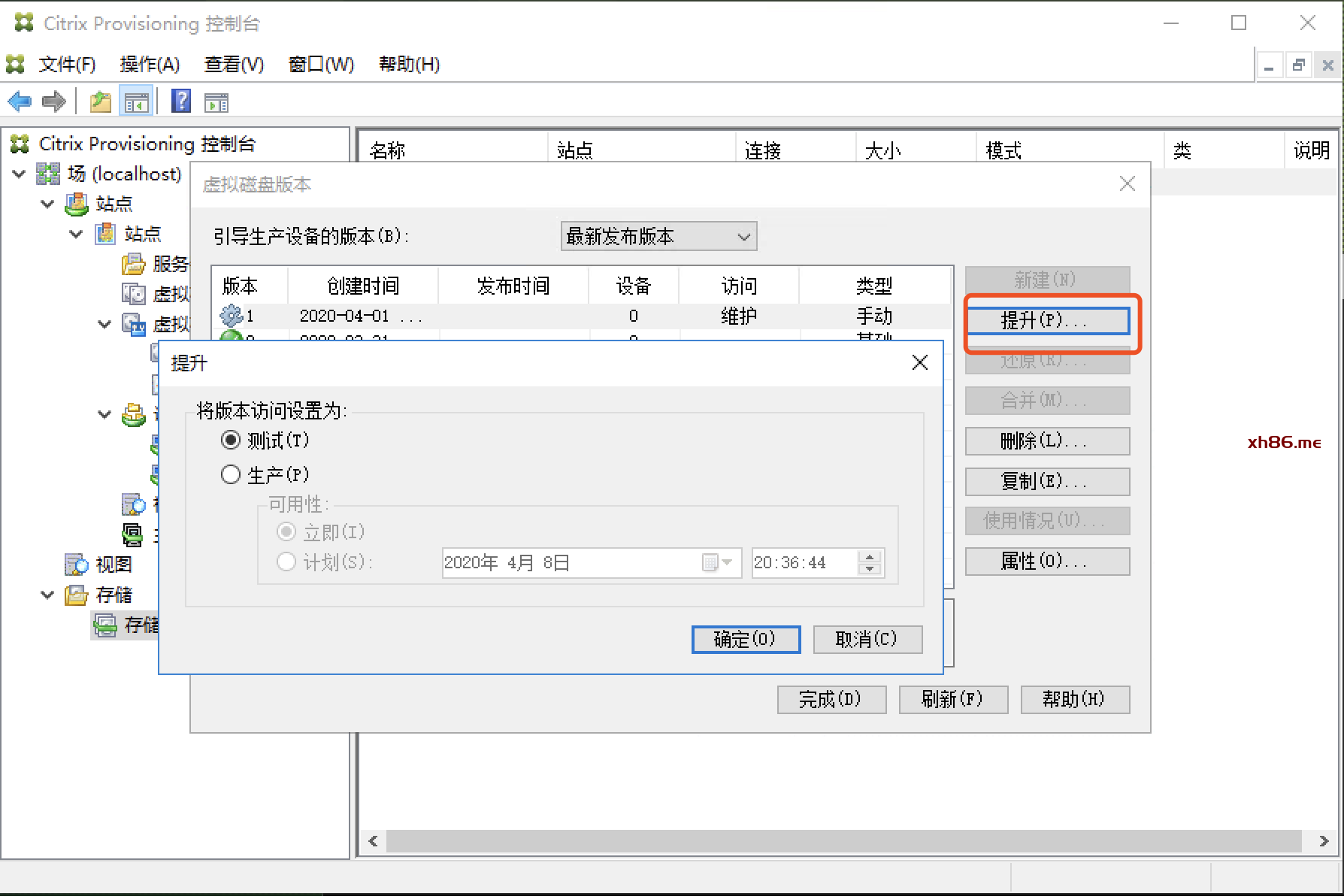Image resolution: width=1344 pixels, height=896 pixels.
Task: Choose the 生产(P) radio option
Action: click(231, 474)
